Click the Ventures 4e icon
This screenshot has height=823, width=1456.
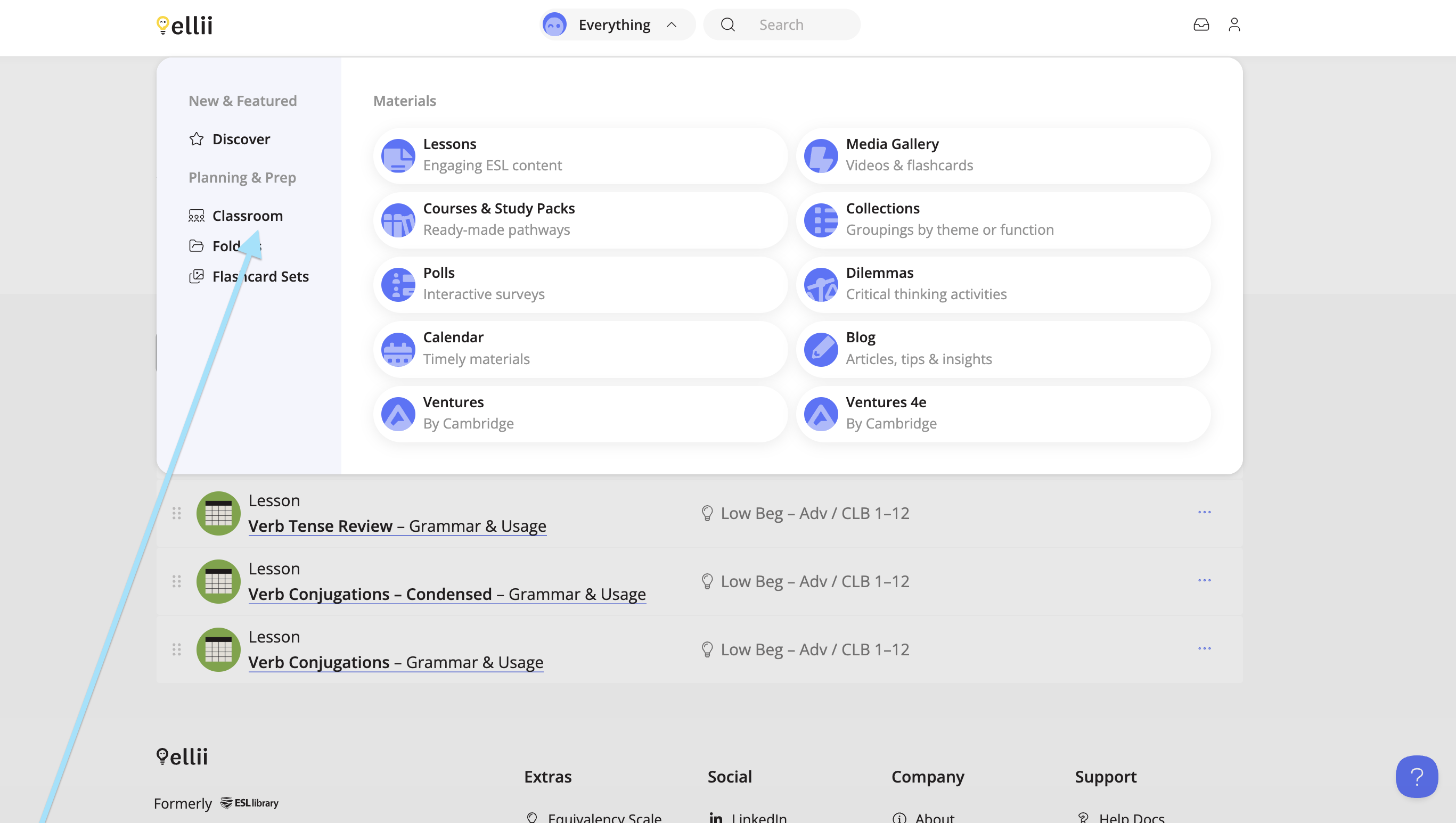[821, 414]
